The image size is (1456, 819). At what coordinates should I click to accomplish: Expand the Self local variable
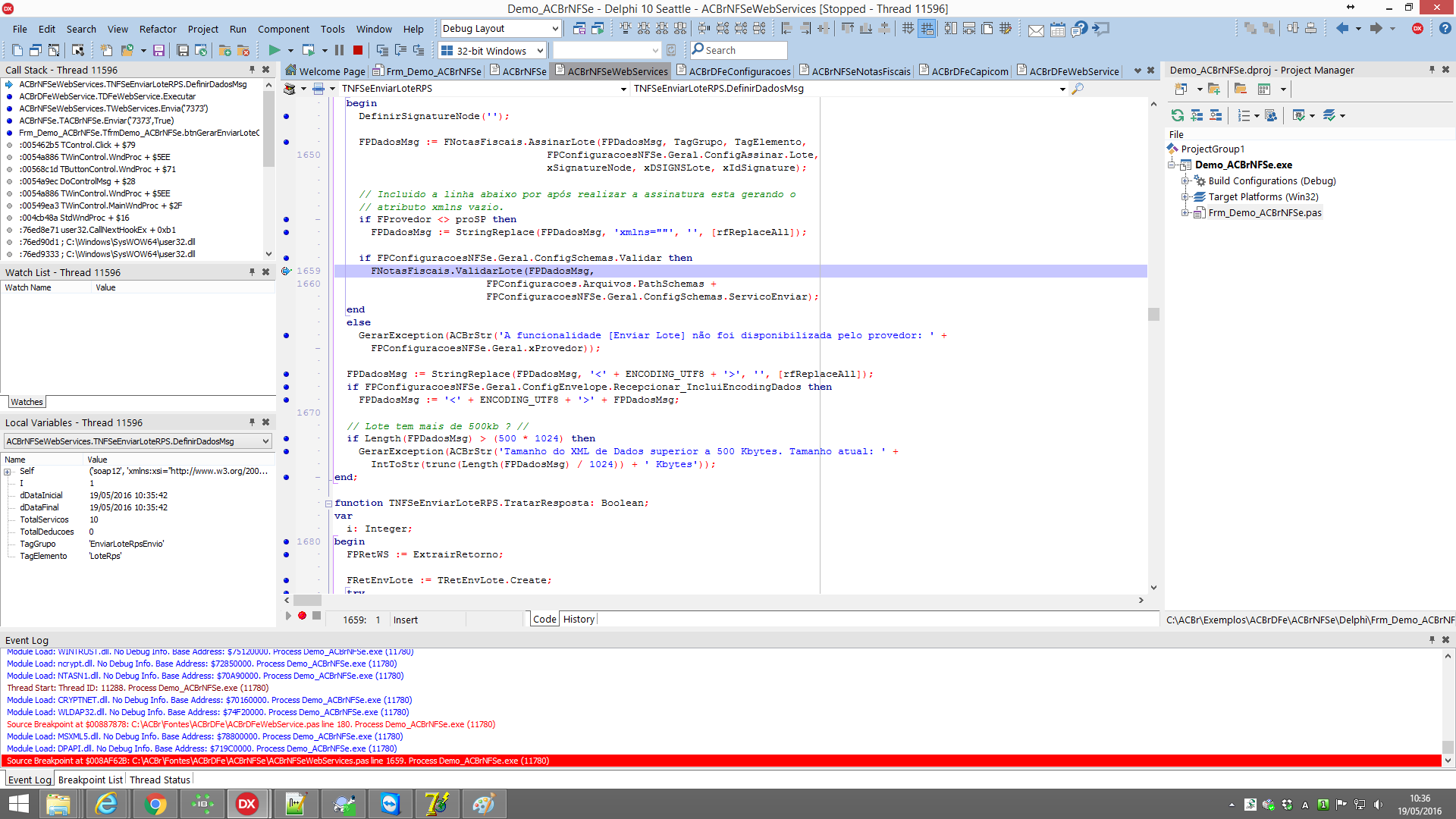8,472
